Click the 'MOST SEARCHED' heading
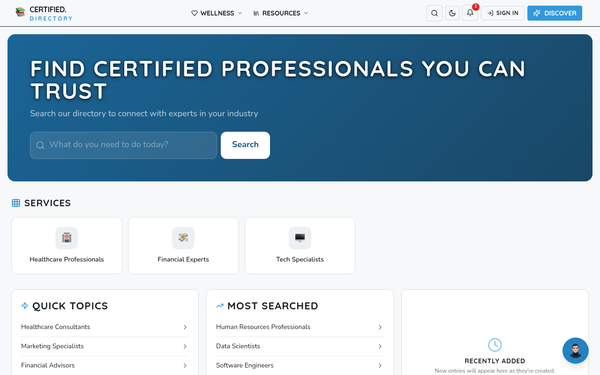 pyautogui.click(x=273, y=306)
